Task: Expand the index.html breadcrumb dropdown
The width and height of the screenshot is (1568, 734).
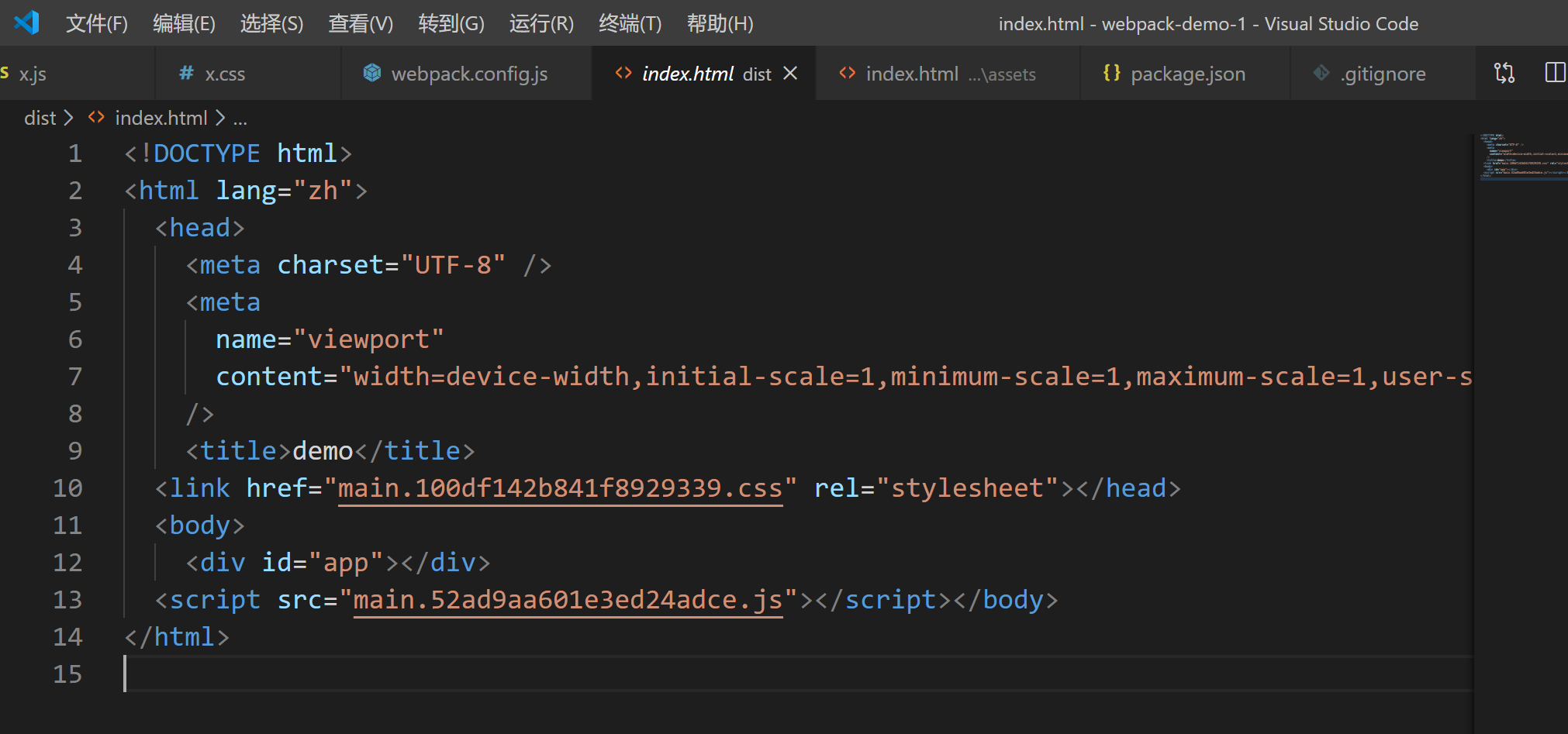Action: [161, 118]
